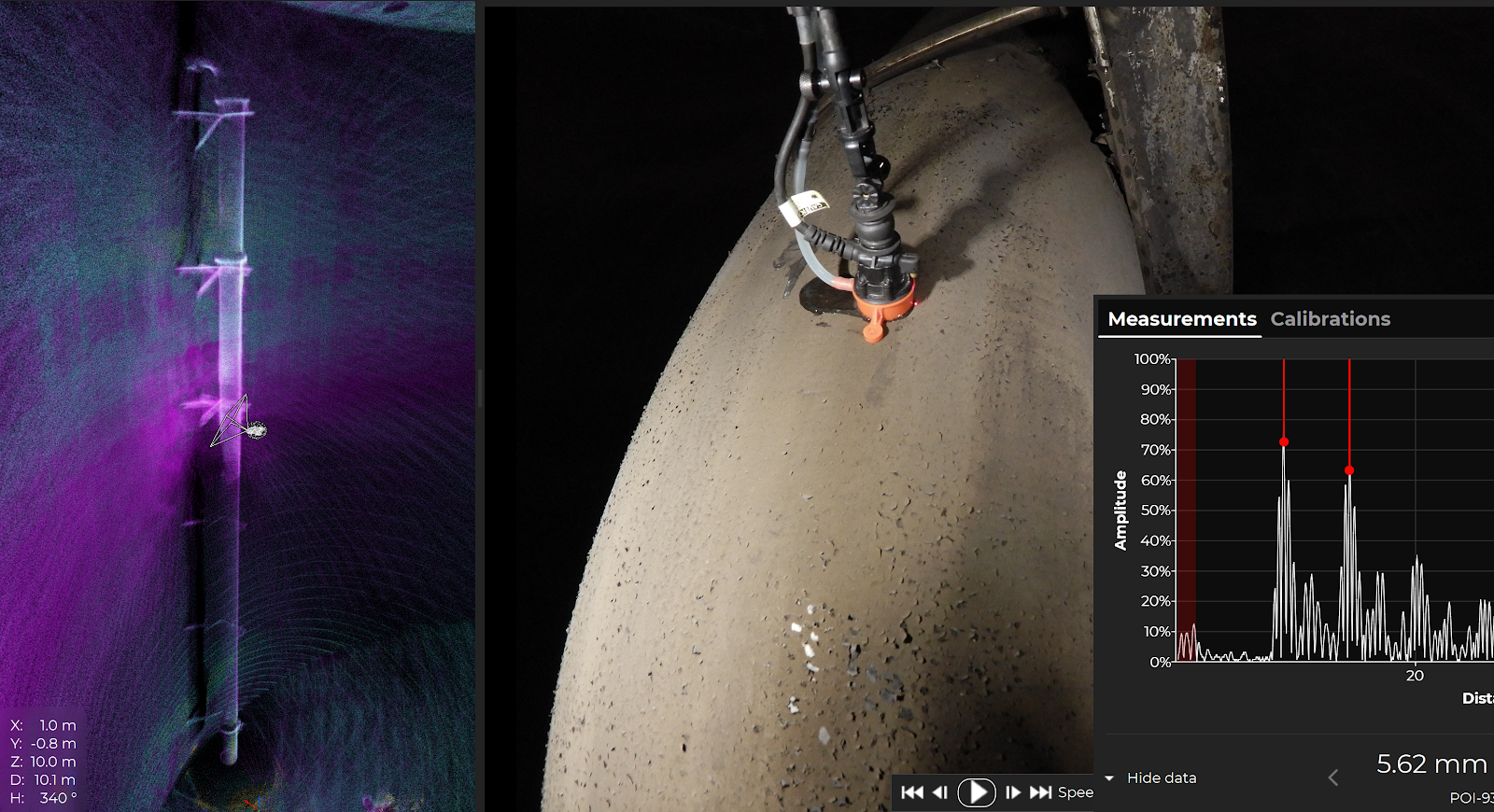The height and width of the screenshot is (812, 1494).
Task: Open the Measurements tab
Action: point(1182,319)
